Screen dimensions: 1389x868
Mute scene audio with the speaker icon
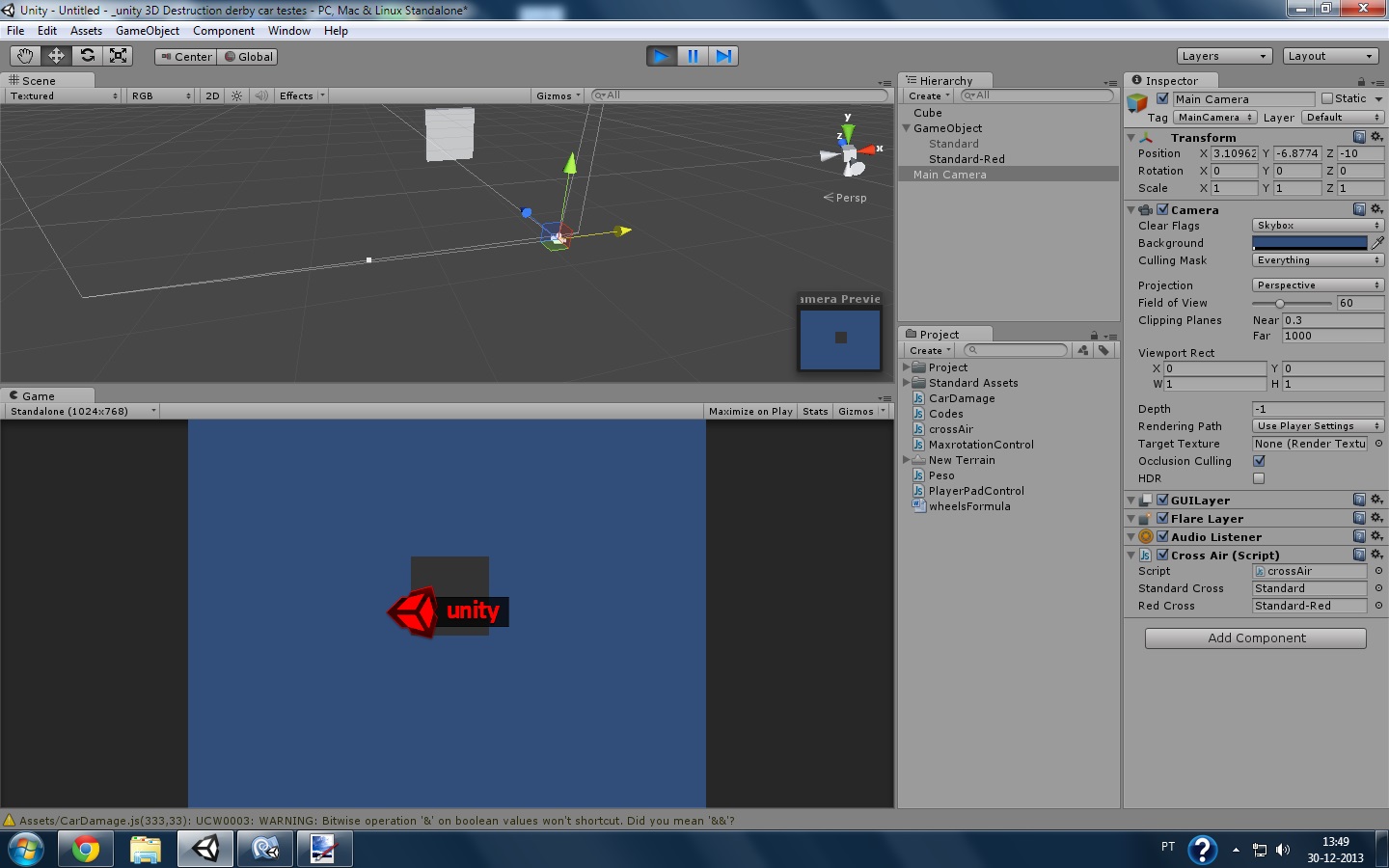pos(261,95)
